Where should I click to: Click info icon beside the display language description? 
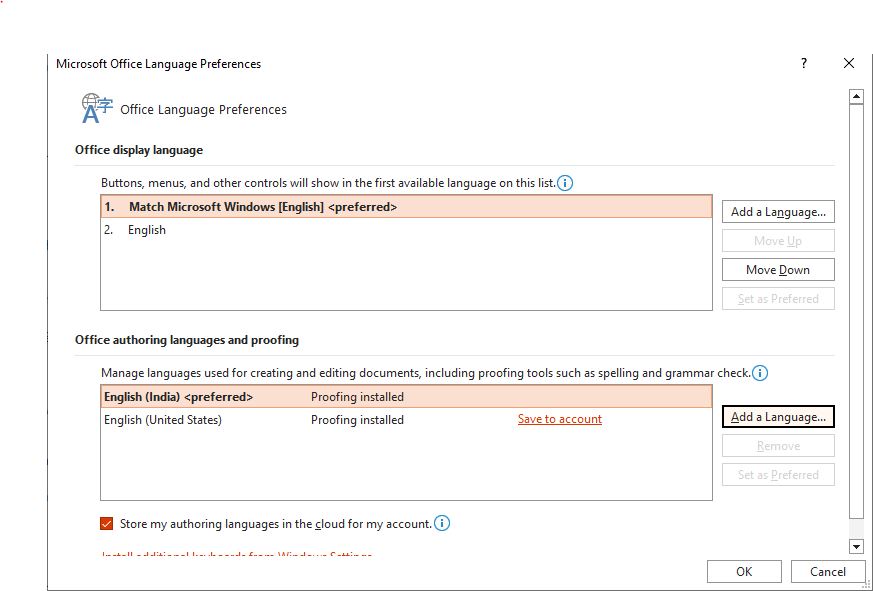(566, 183)
